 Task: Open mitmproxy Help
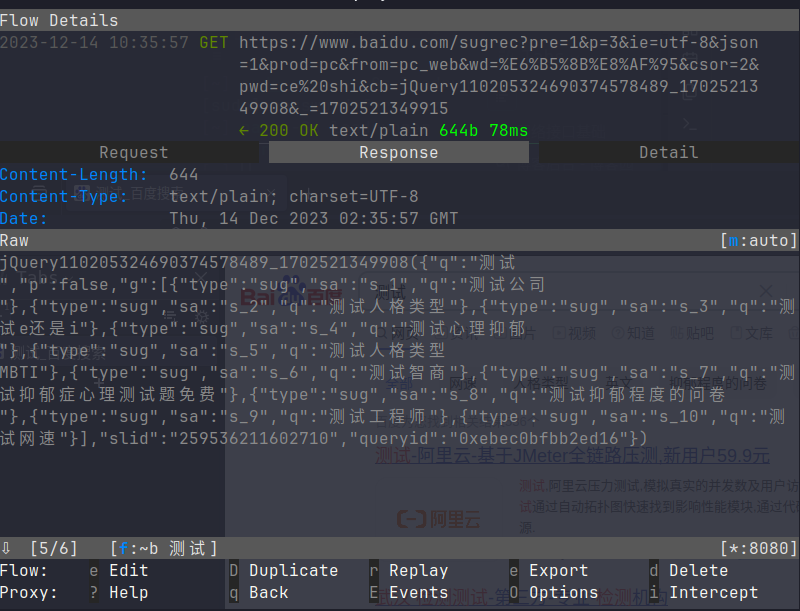pyautogui.click(x=128, y=592)
